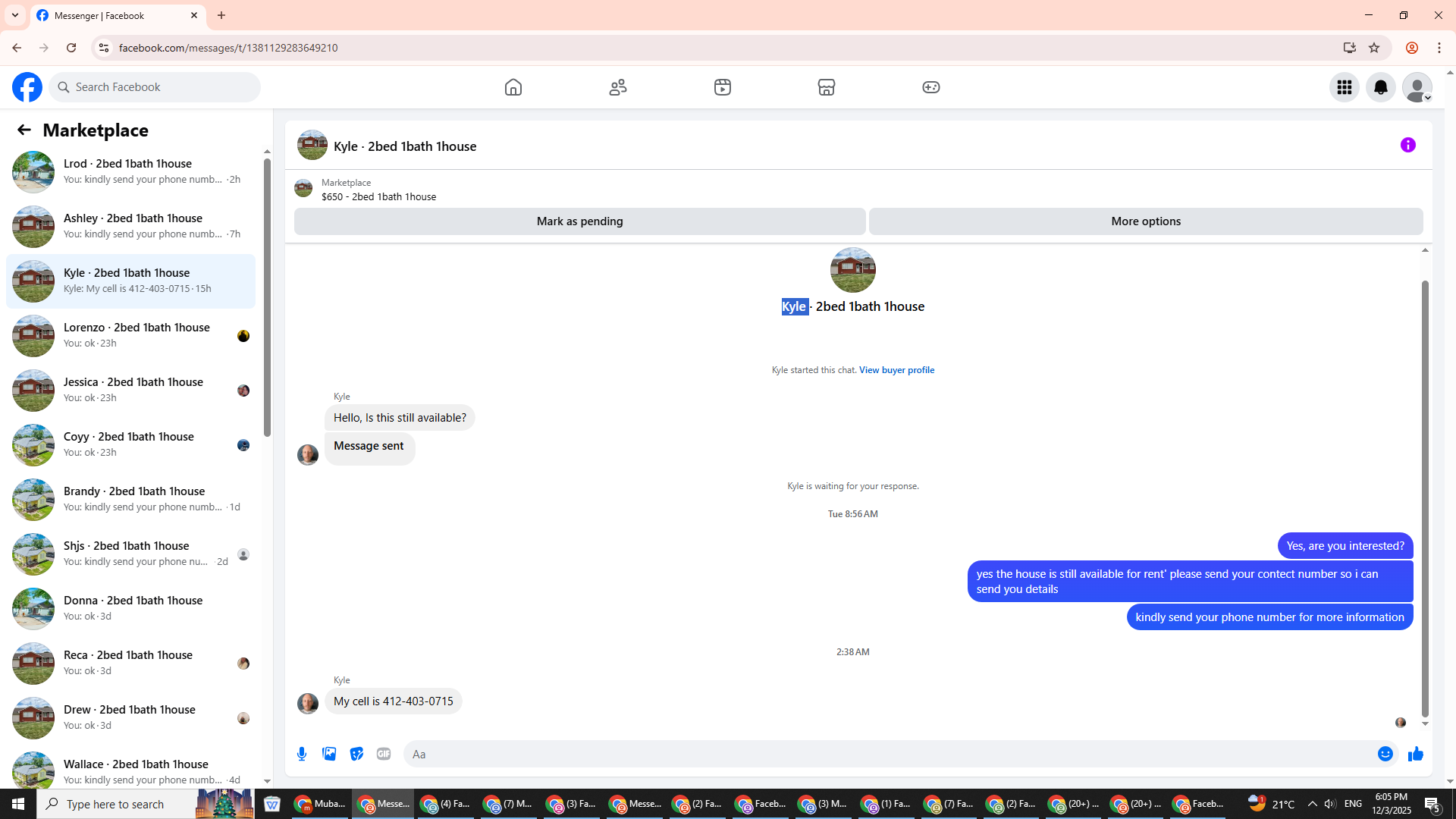
Task: Click the chat messages scrollbar
Action: pos(1425,499)
